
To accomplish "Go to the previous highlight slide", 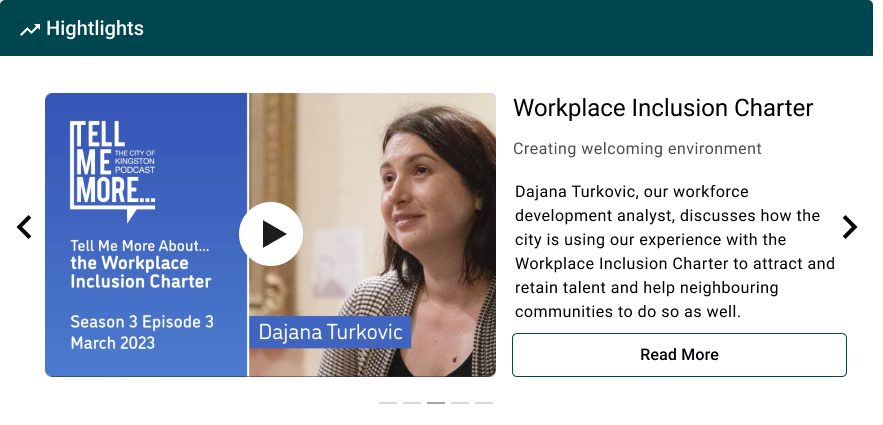I will pyautogui.click(x=25, y=227).
